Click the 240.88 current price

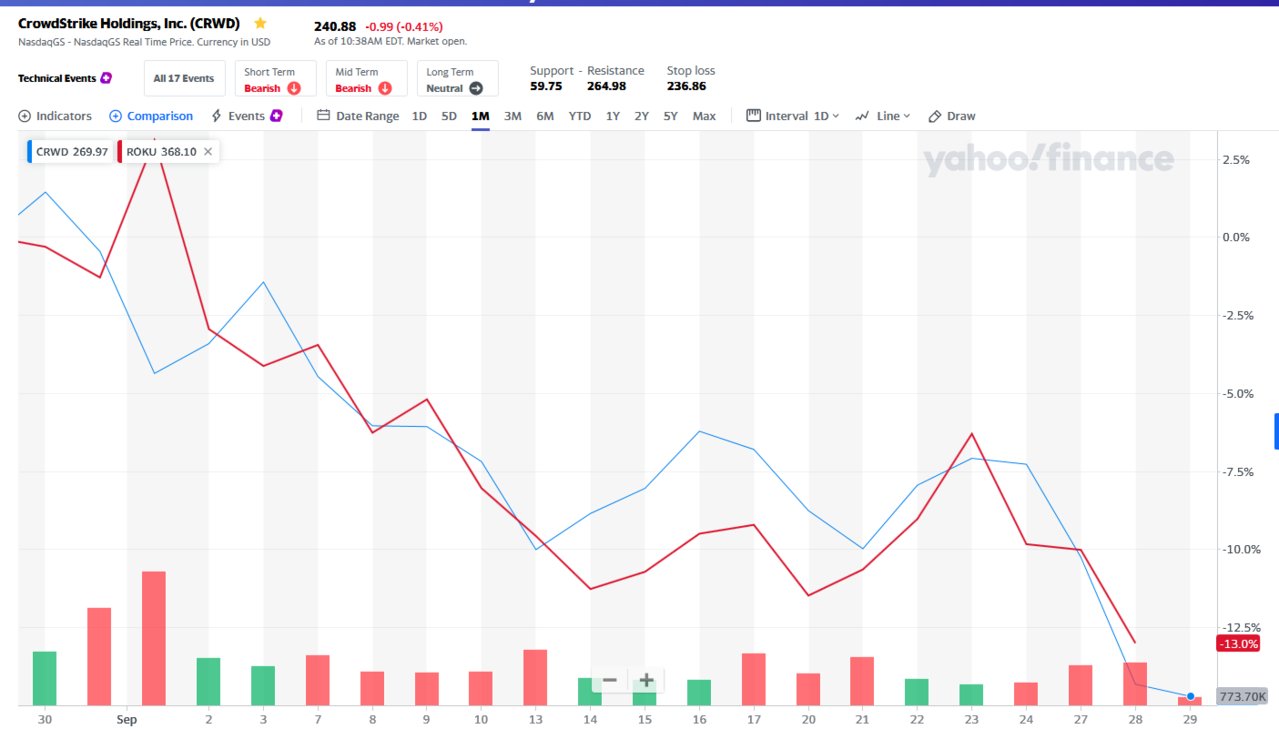click(333, 26)
